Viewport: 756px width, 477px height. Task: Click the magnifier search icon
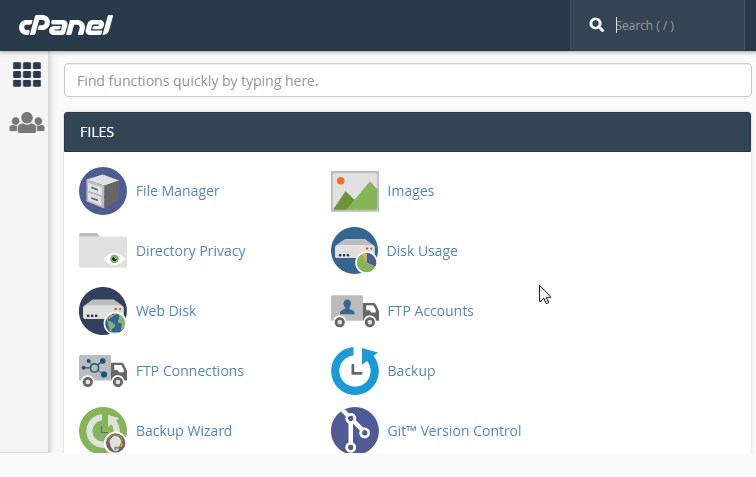(x=596, y=25)
